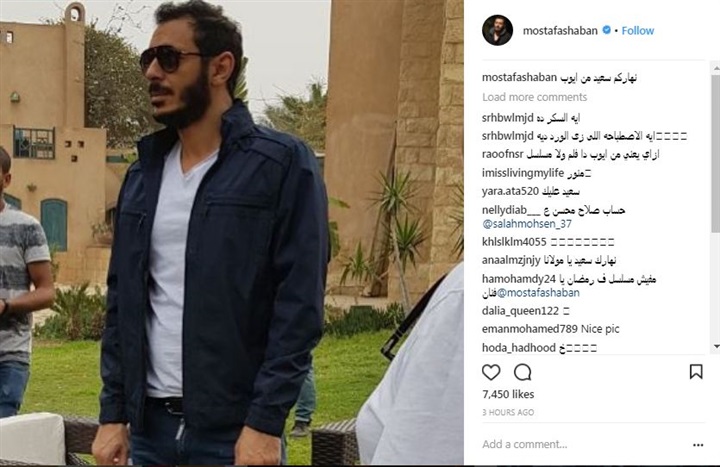
Task: Load more comments on the post
Action: tap(534, 97)
